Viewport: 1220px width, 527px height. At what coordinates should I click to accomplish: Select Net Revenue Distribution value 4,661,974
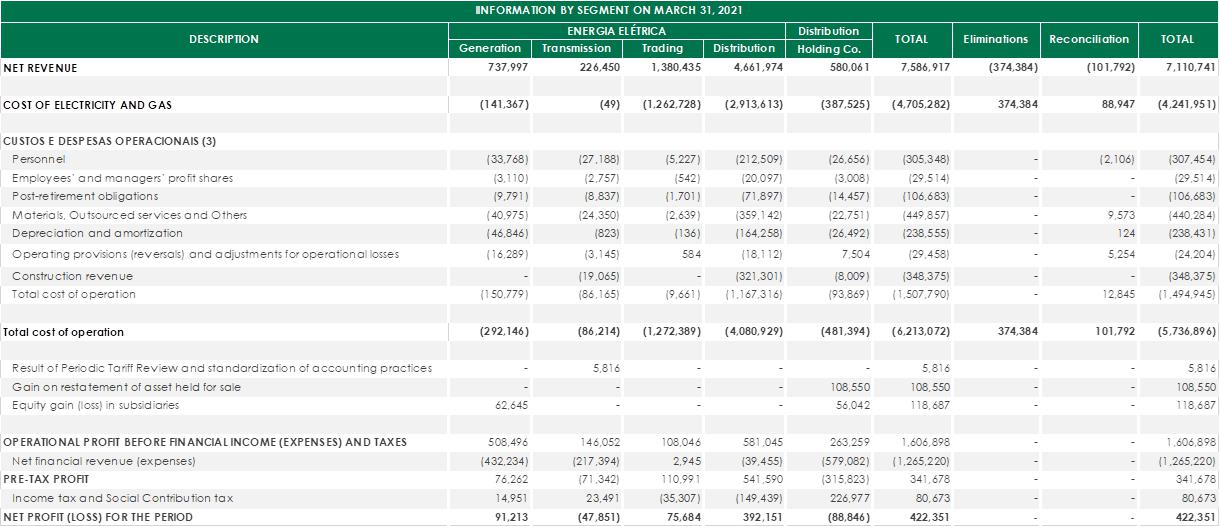[x=755, y=68]
